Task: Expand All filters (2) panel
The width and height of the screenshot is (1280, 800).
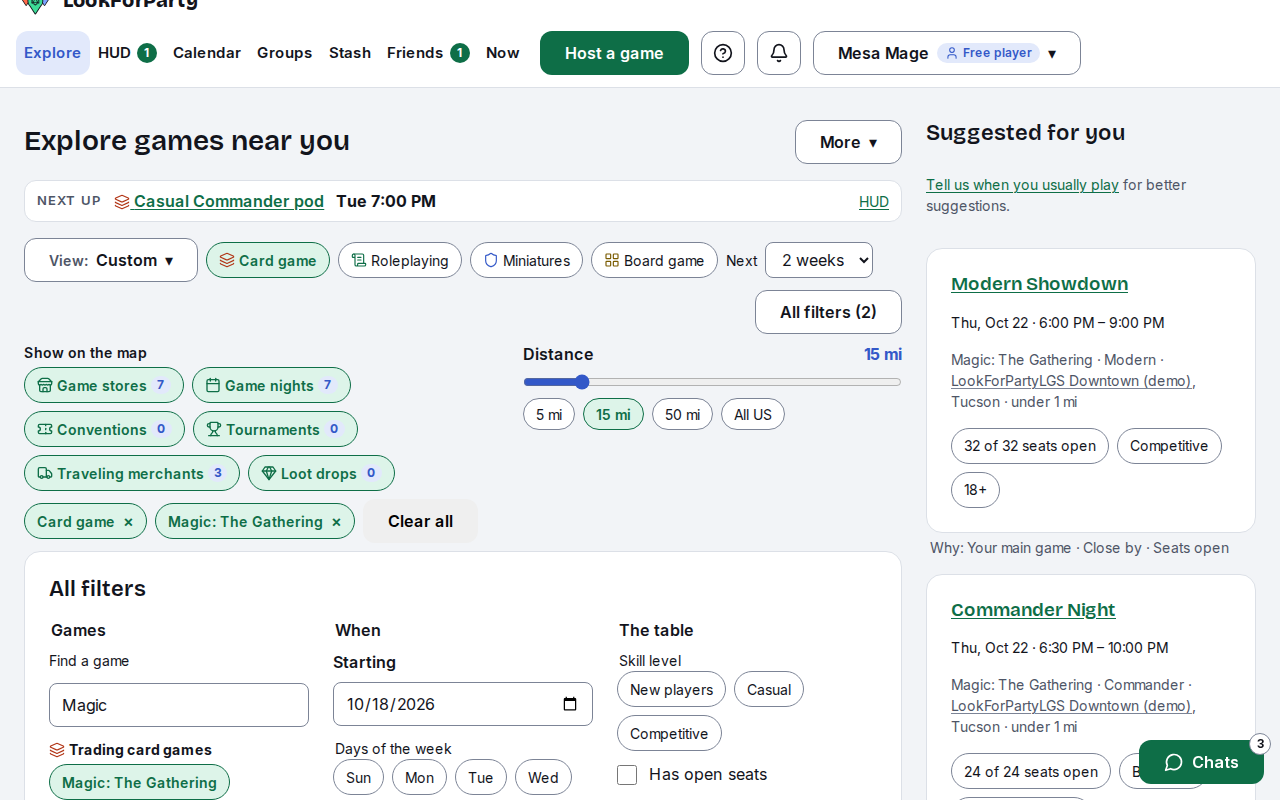Action: [828, 312]
